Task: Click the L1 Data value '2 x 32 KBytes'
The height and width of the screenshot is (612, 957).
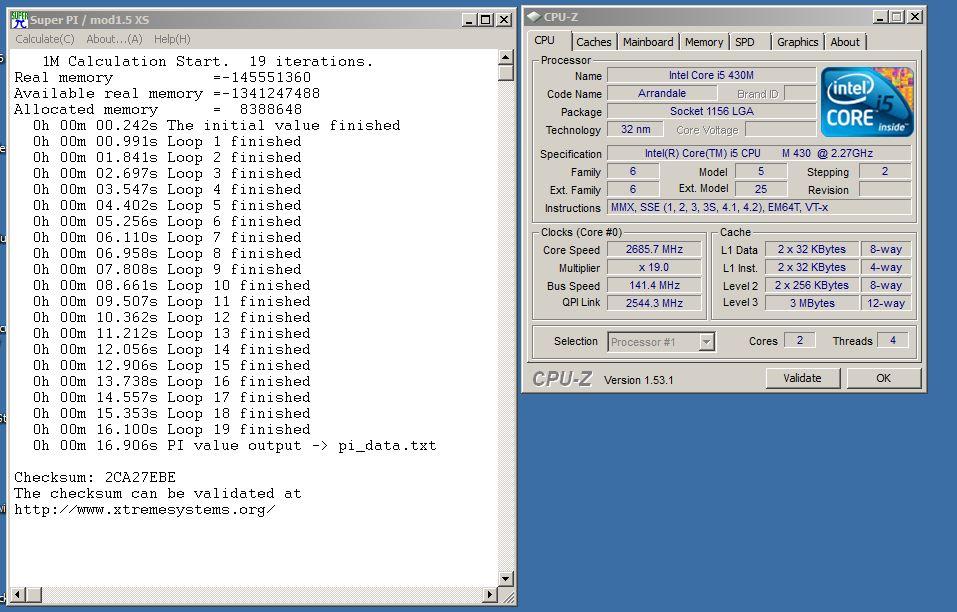Action: click(811, 250)
